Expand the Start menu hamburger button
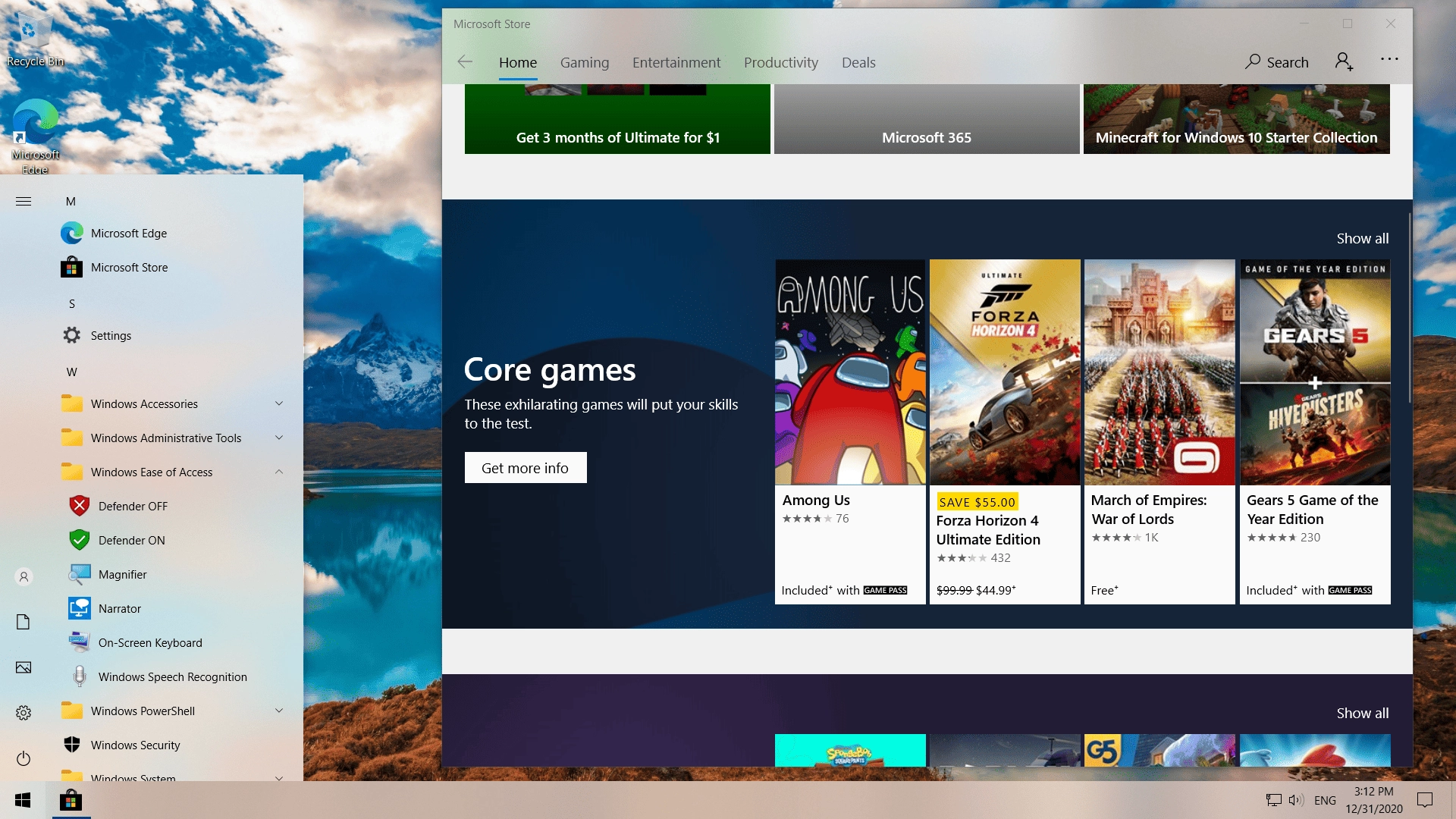This screenshot has width=1456, height=819. (x=24, y=201)
